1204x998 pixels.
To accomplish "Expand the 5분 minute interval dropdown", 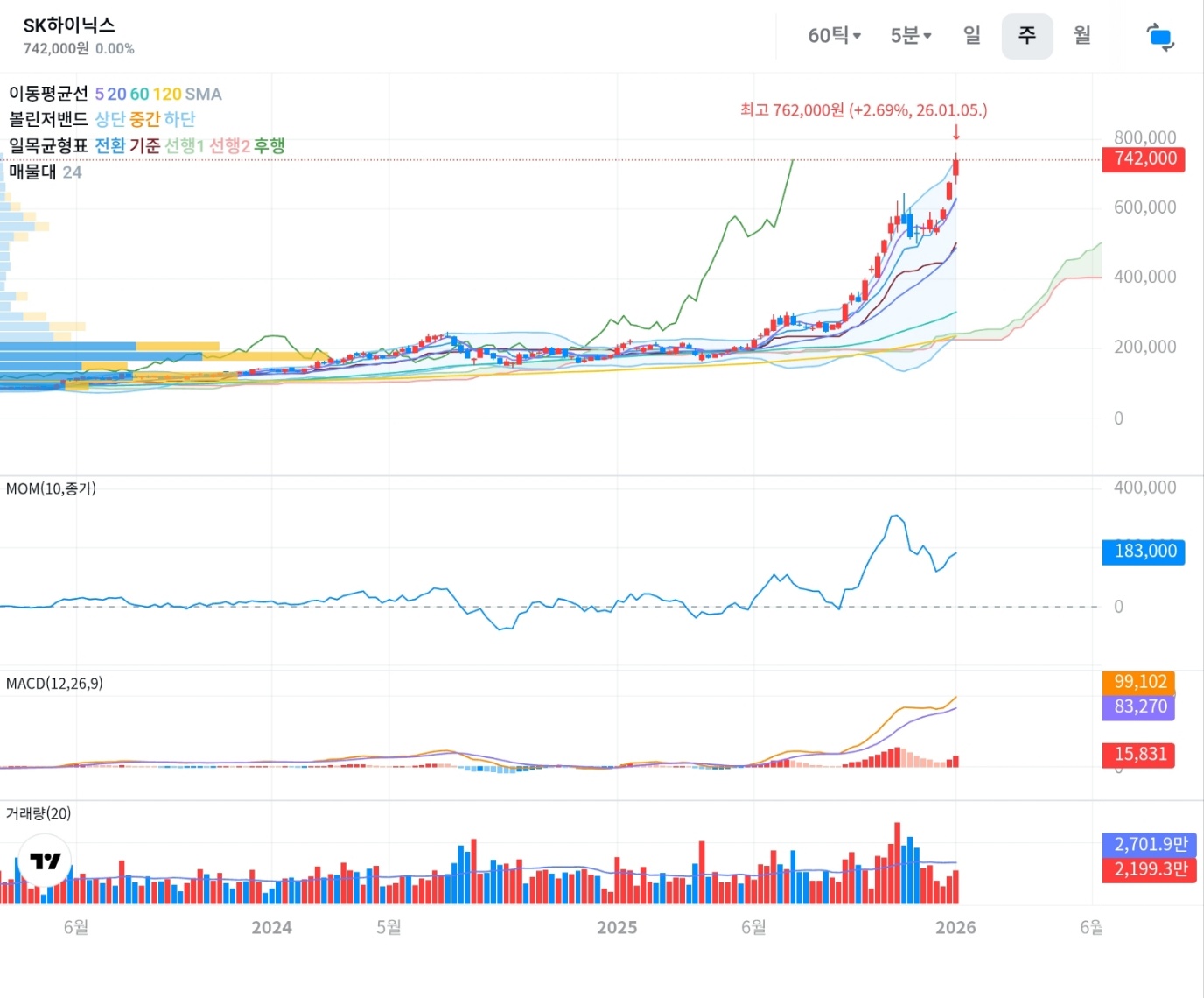I will pos(910,36).
